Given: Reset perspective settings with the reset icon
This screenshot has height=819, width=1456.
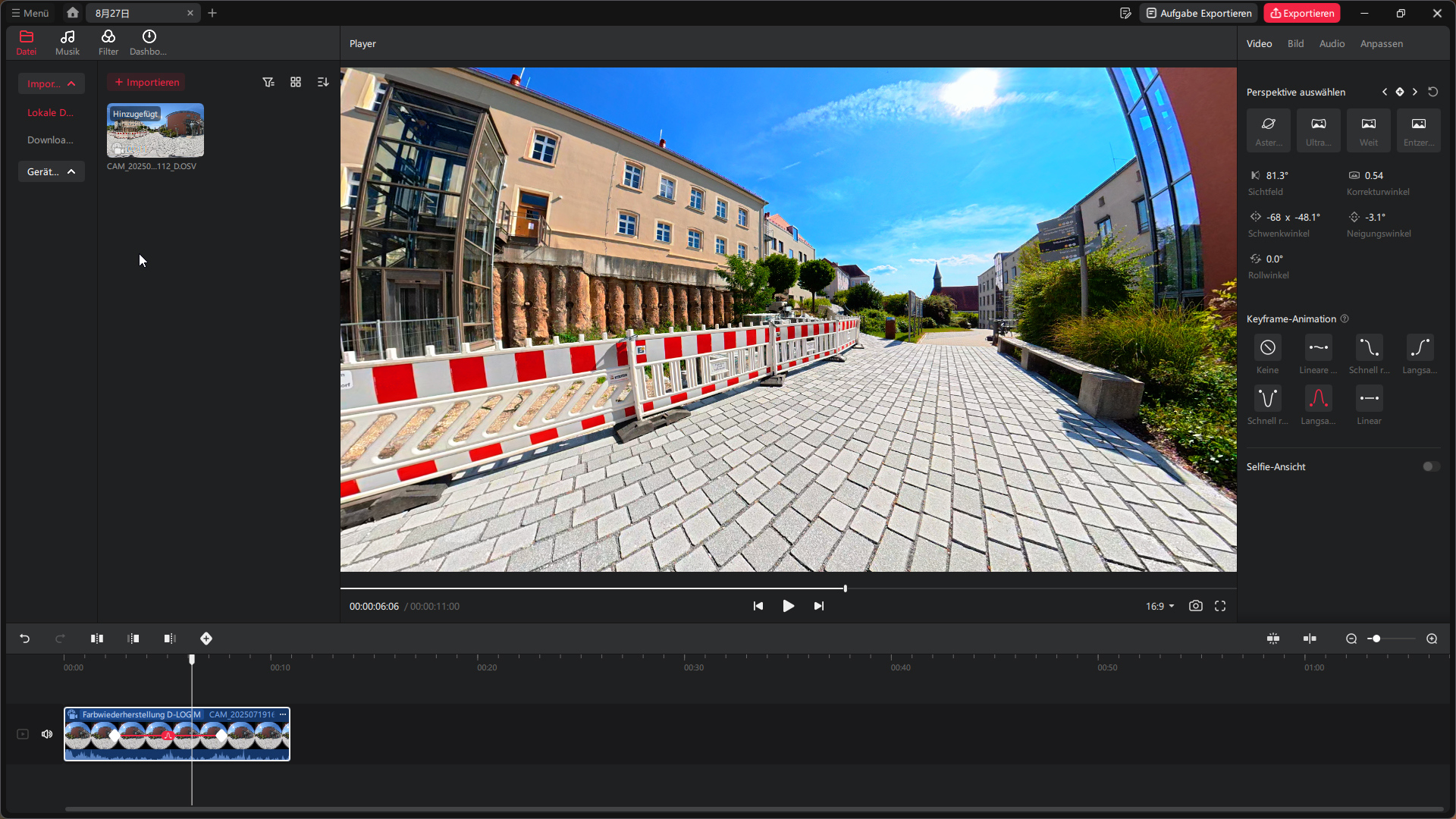Looking at the screenshot, I should [1432, 92].
